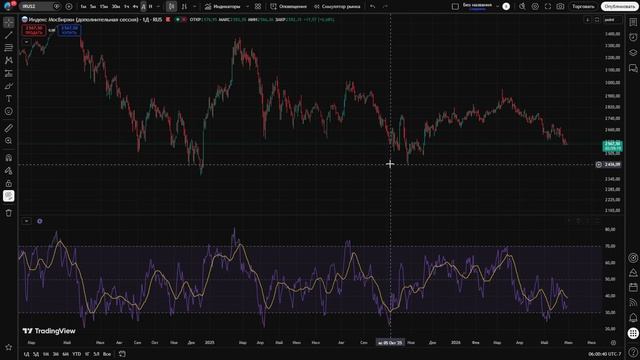640x360 pixels.
Task: Click the blue buy price button
Action: point(69,30)
